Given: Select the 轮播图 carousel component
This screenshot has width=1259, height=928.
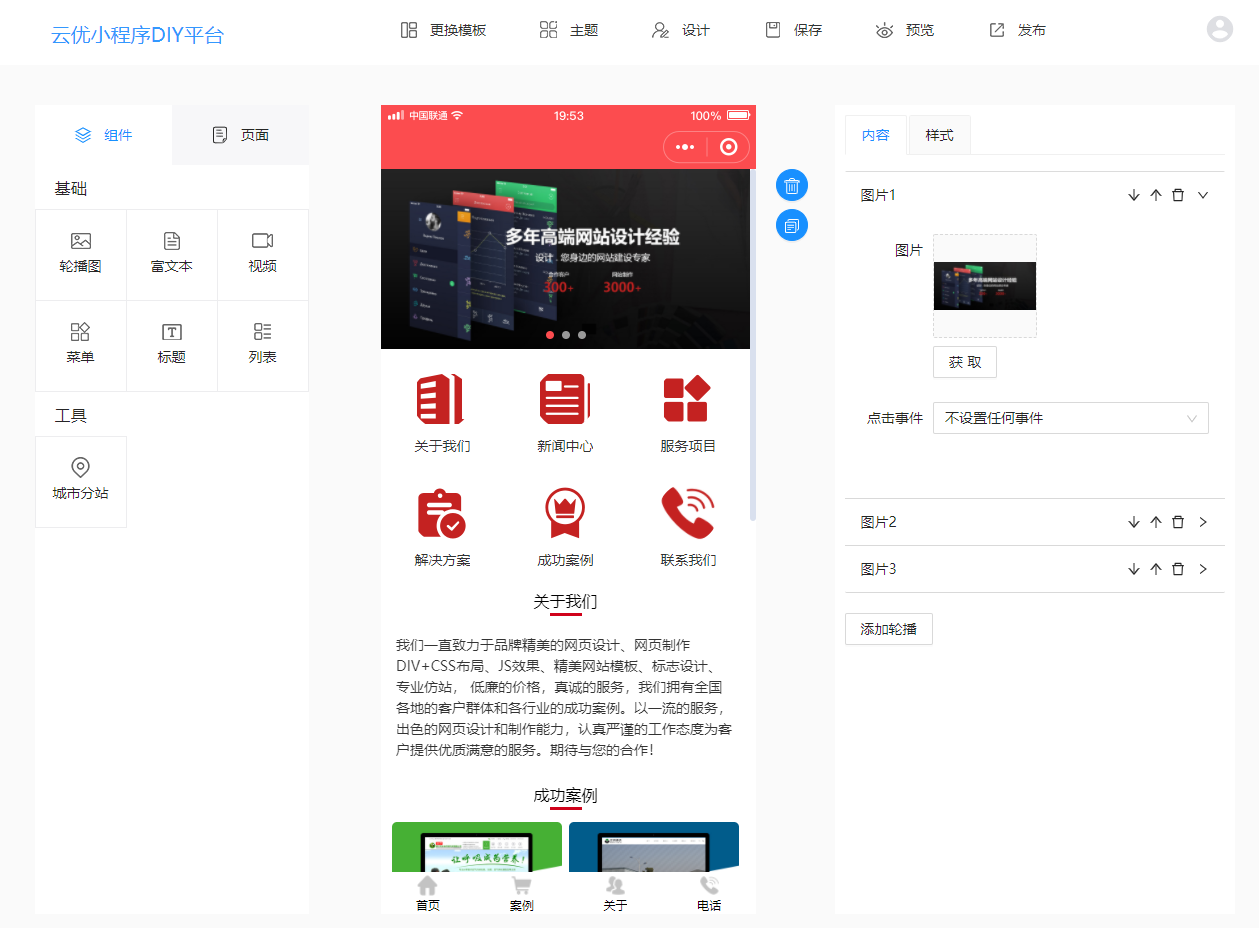Looking at the screenshot, I should [81, 255].
